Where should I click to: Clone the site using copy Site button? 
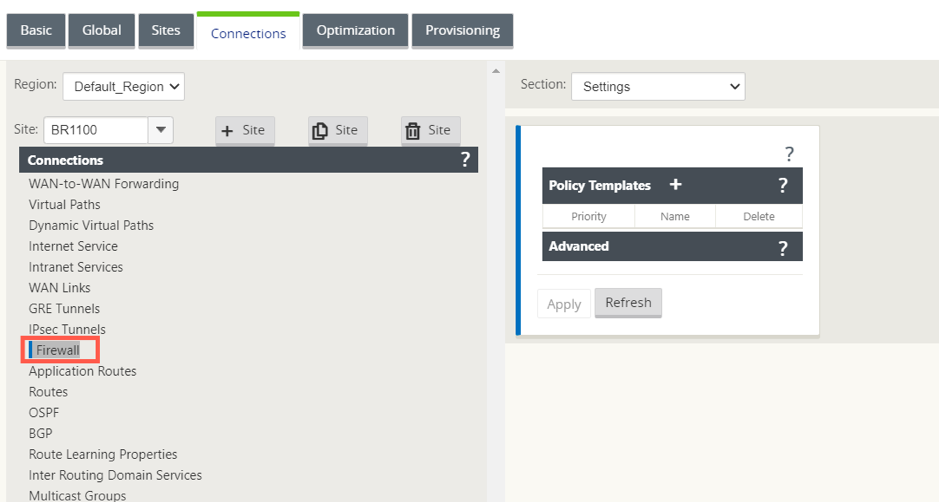click(x=338, y=131)
